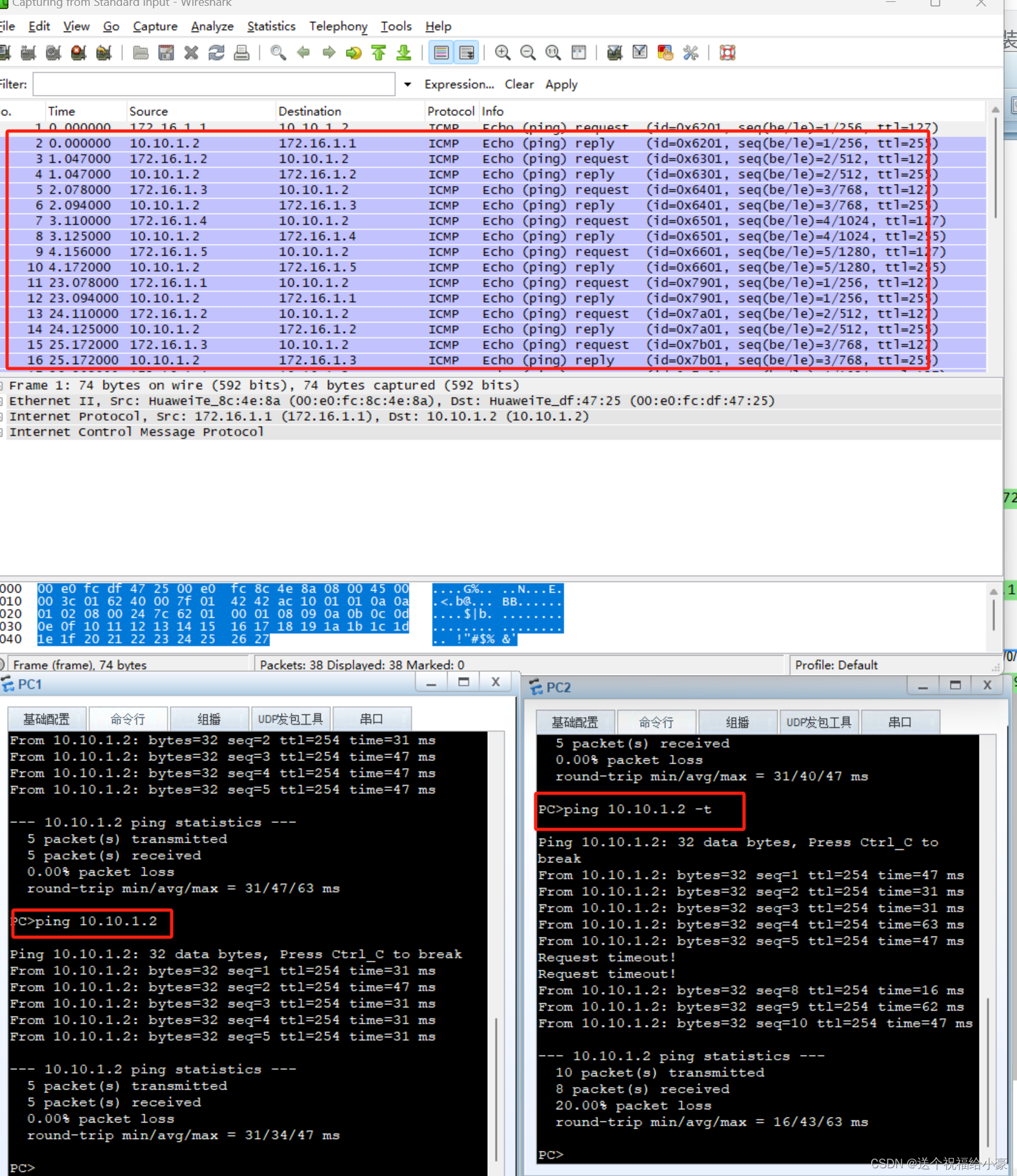1017x1176 pixels.
Task: Open capture filters dialog icon
Action: (x=614, y=53)
